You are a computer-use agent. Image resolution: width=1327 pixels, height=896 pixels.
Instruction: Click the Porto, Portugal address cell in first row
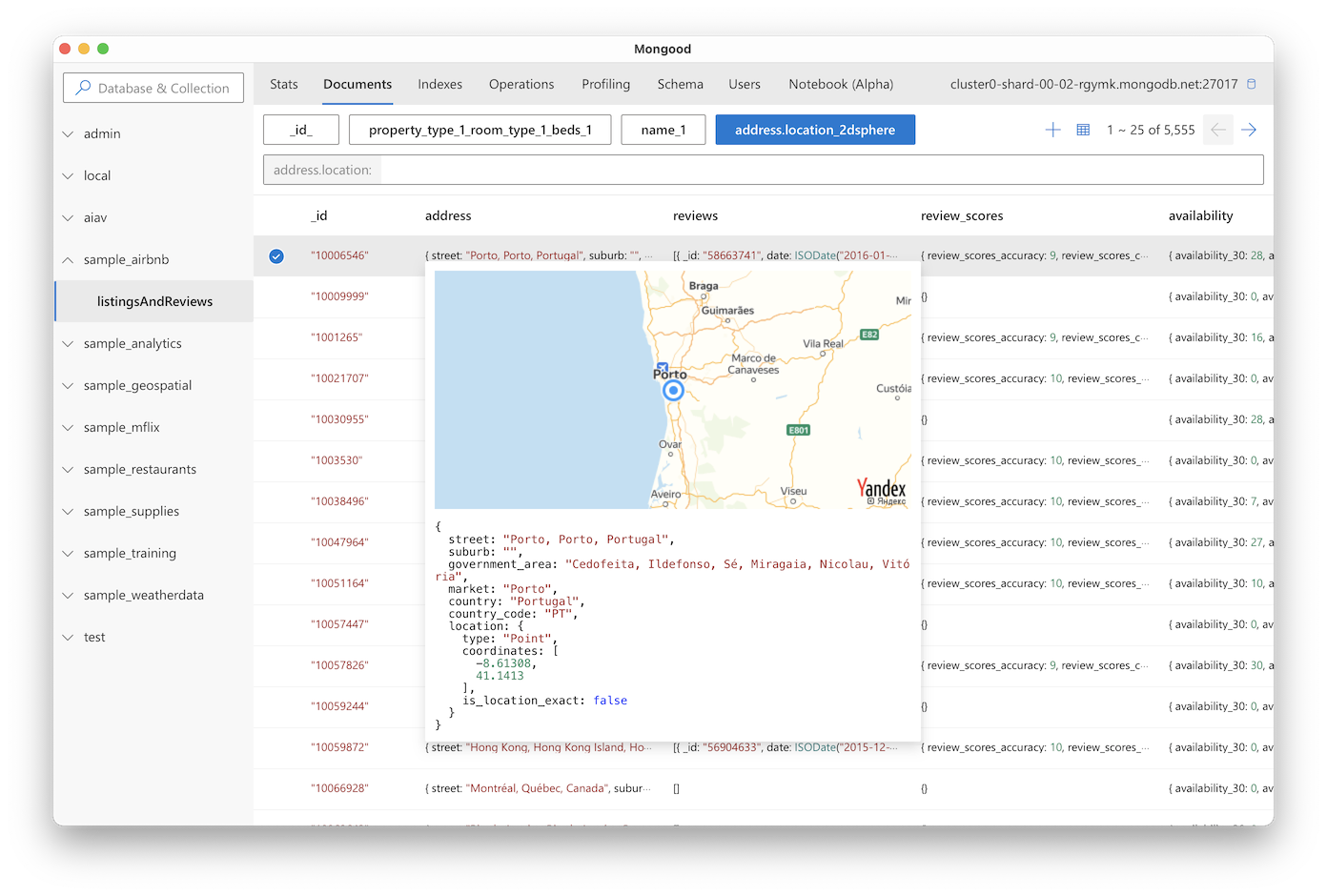[x=540, y=255]
